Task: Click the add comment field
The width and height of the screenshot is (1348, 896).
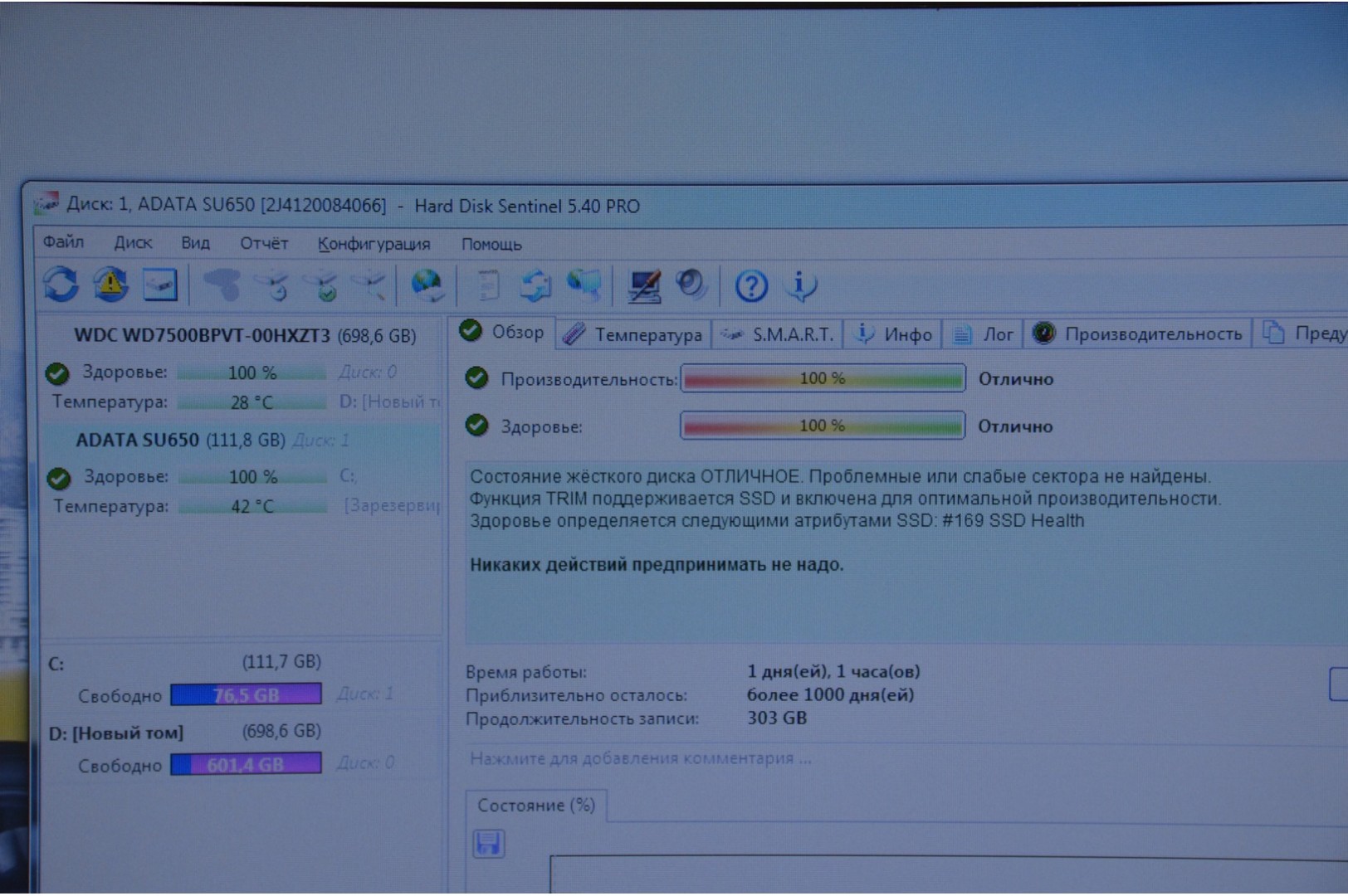Action: (x=640, y=758)
